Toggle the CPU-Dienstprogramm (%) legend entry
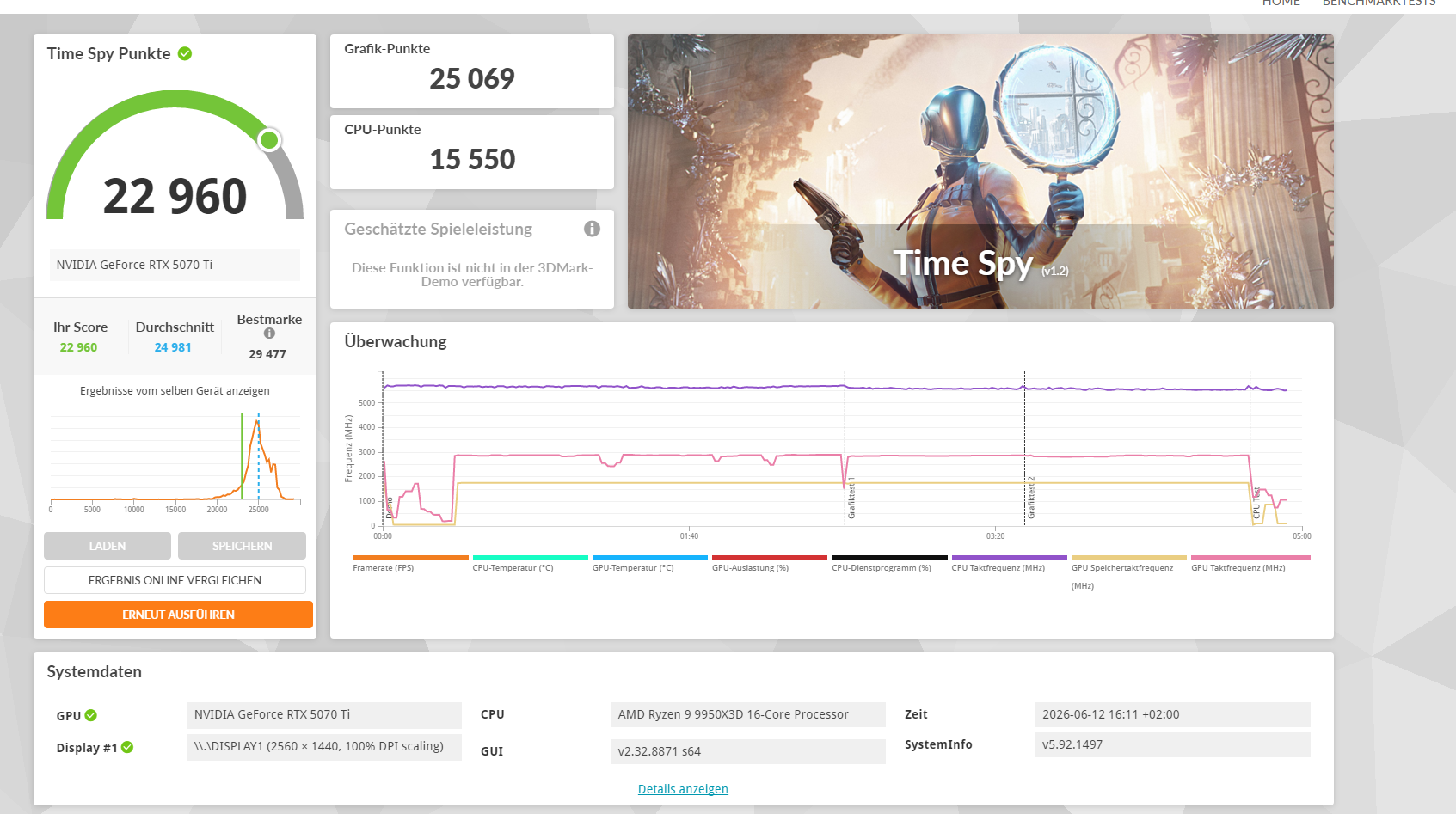Image resolution: width=1456 pixels, height=814 pixels. [889, 563]
